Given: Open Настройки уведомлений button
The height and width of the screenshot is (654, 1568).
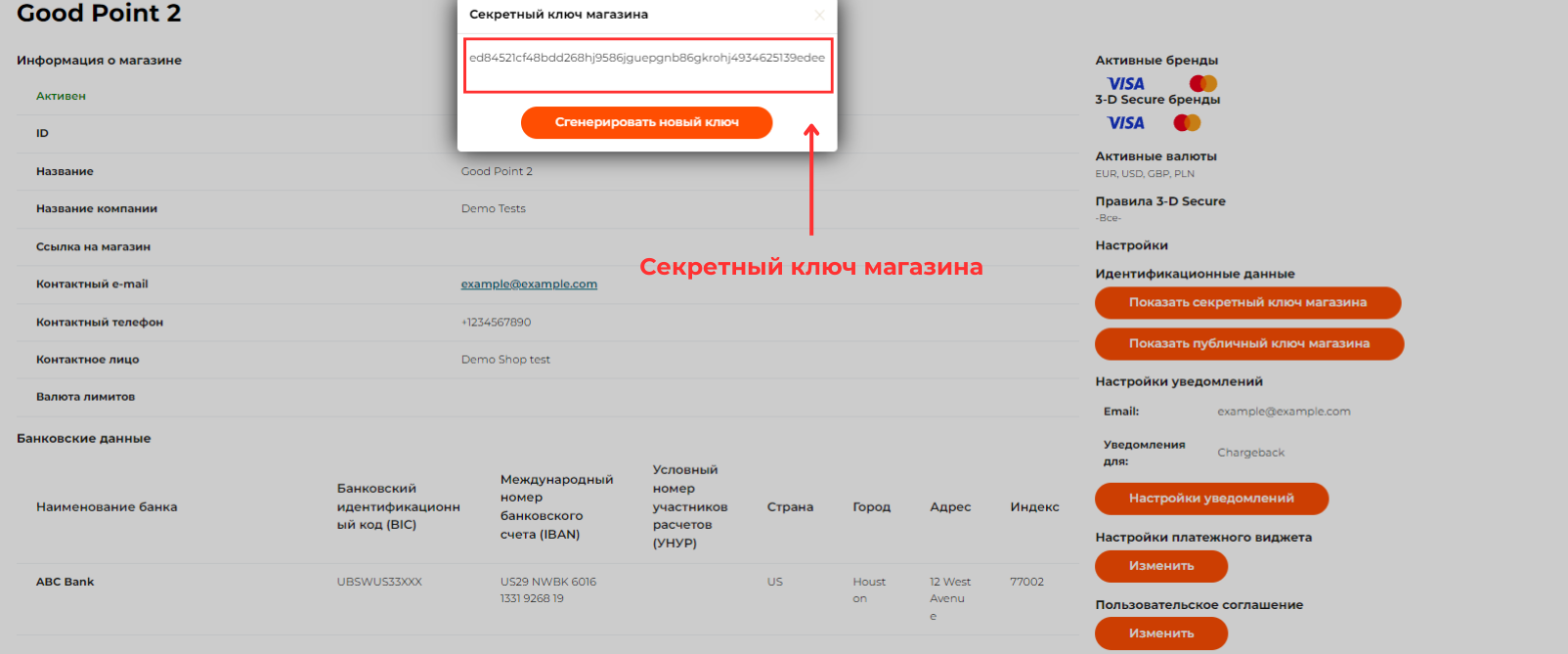Looking at the screenshot, I should coord(1211,499).
